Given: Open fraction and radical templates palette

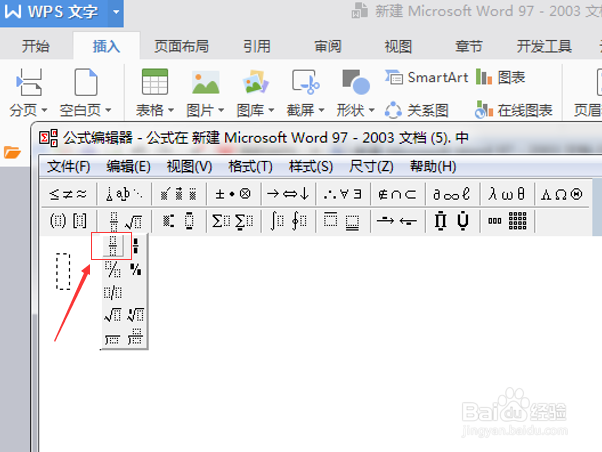Looking at the screenshot, I should coord(124,221).
